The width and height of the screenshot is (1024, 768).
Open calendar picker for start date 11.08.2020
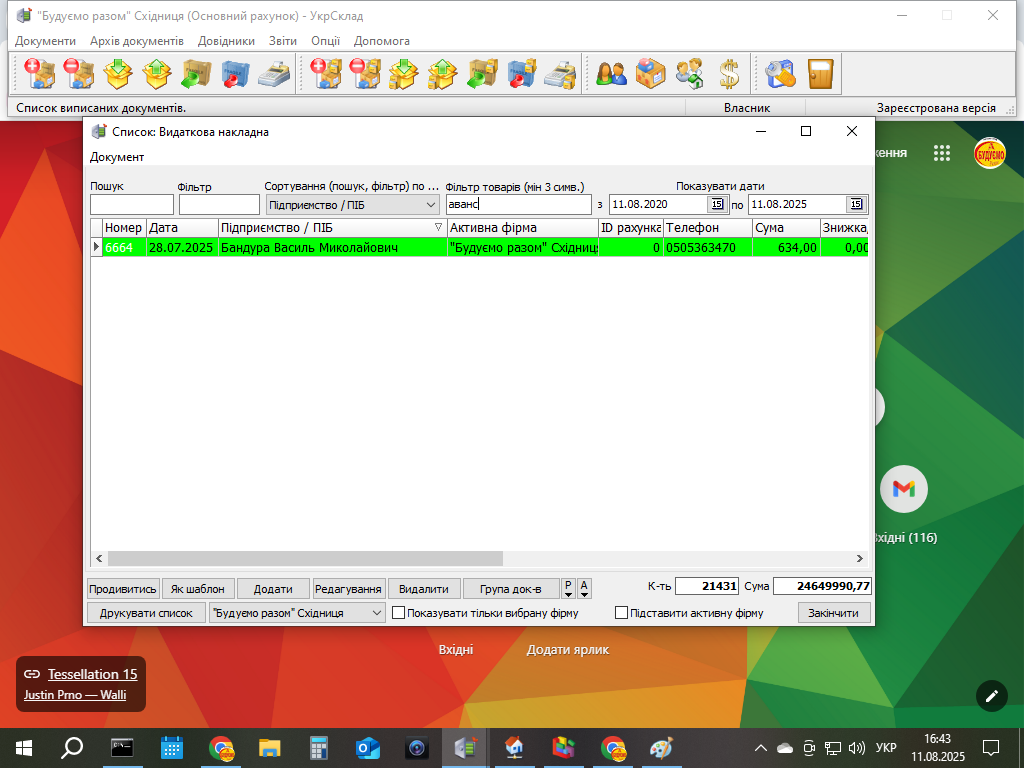[x=717, y=204]
